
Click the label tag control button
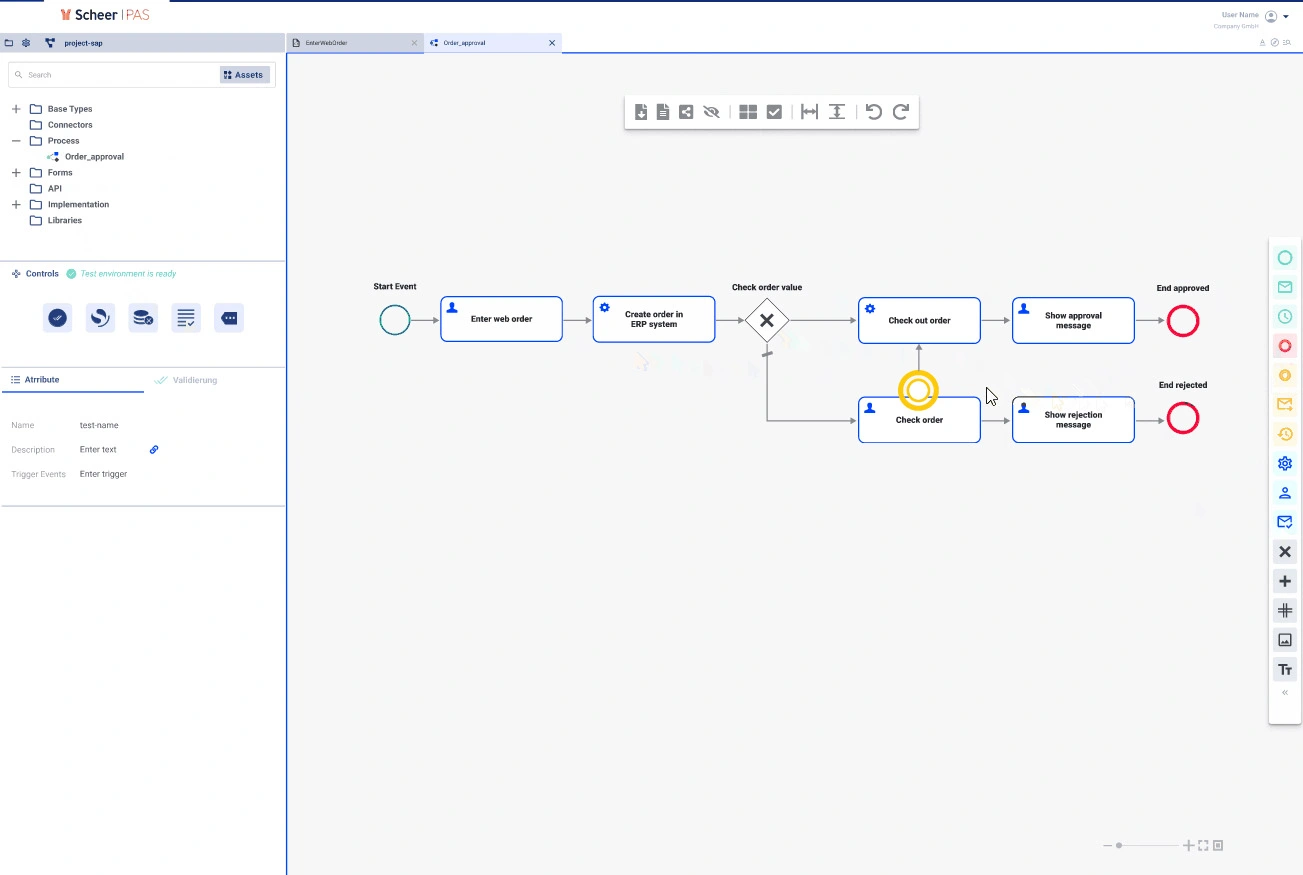pos(229,318)
